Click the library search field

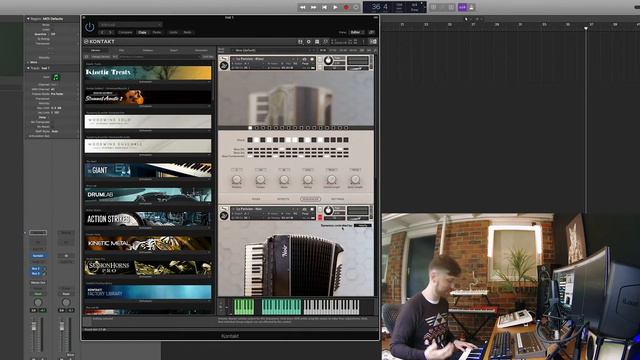tap(159, 57)
